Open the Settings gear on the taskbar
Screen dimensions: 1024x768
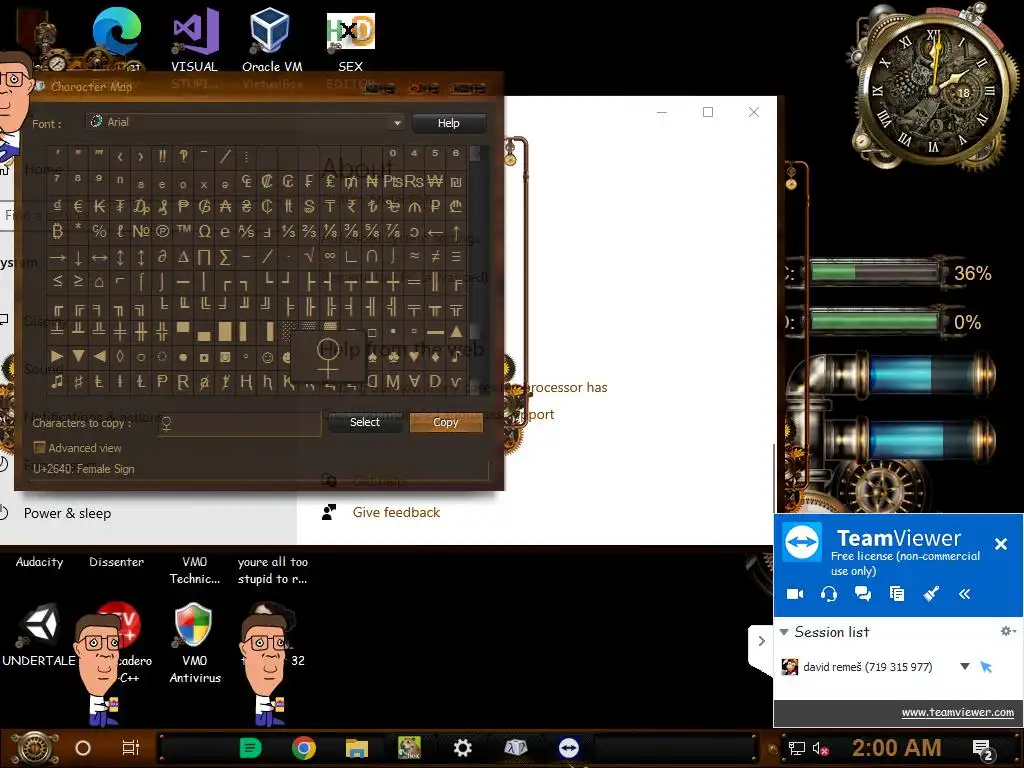click(x=462, y=748)
